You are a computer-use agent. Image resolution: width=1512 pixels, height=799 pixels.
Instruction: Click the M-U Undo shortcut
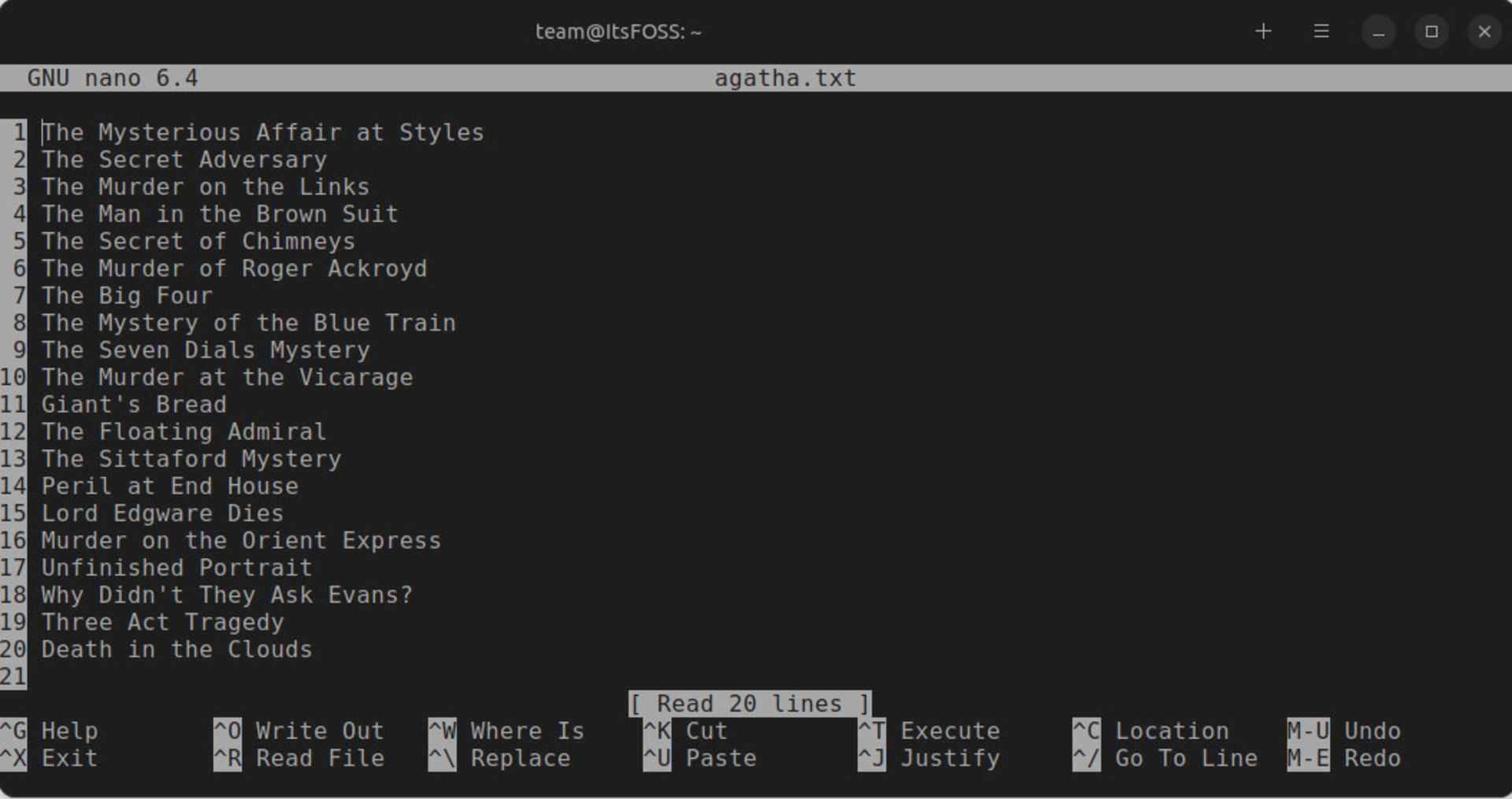click(1344, 731)
